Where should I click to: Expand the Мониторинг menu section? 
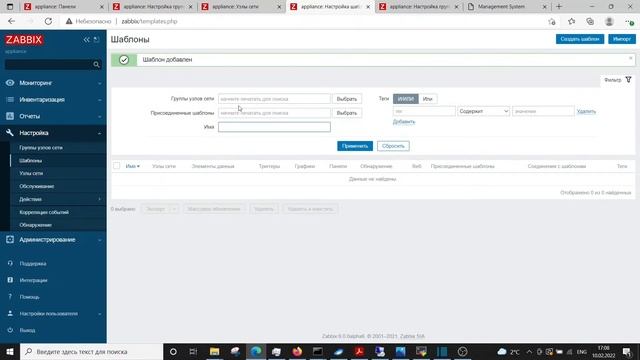tap(53, 83)
